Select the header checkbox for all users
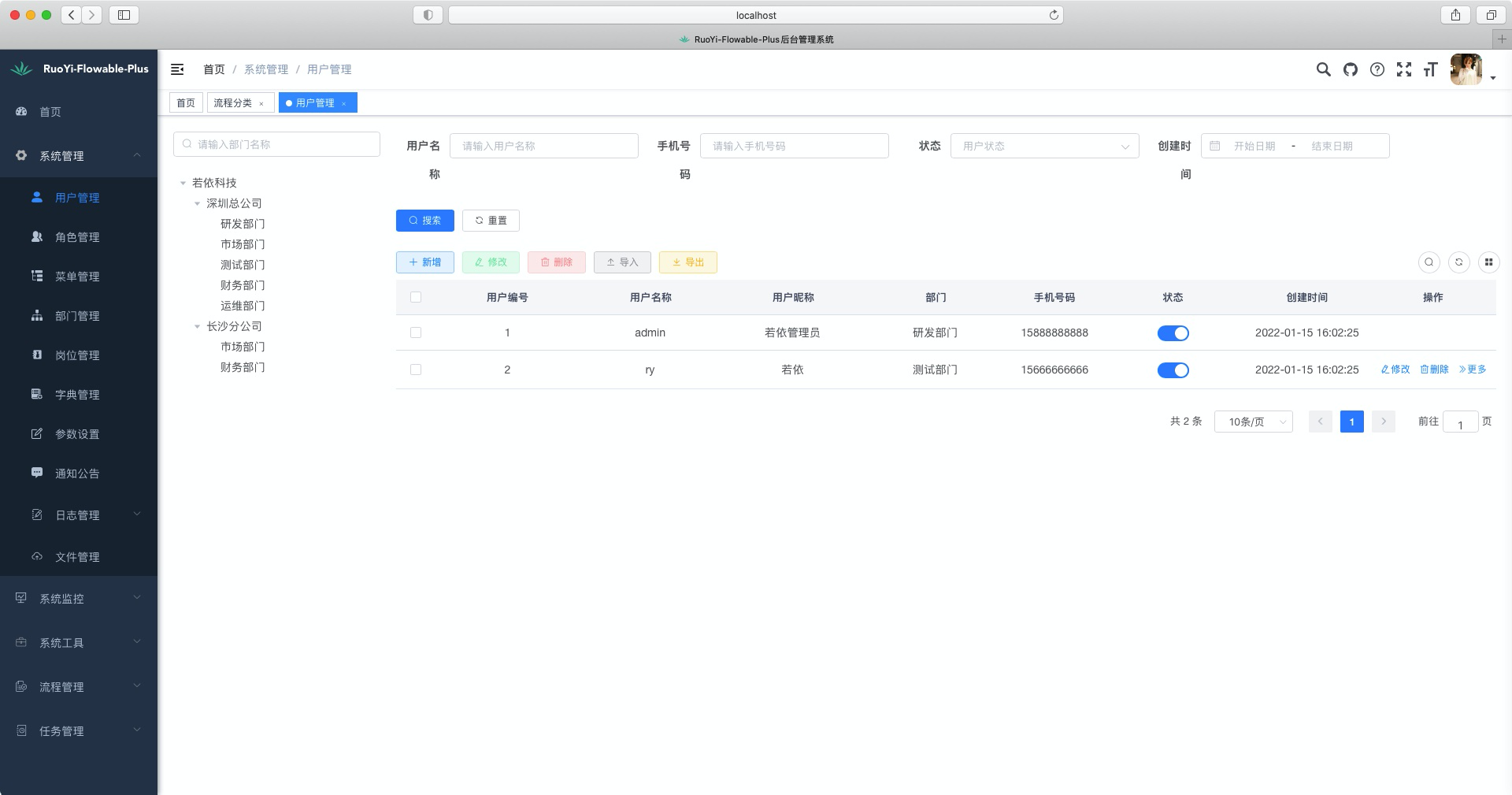Screen dimensions: 1512x795 pos(416,297)
